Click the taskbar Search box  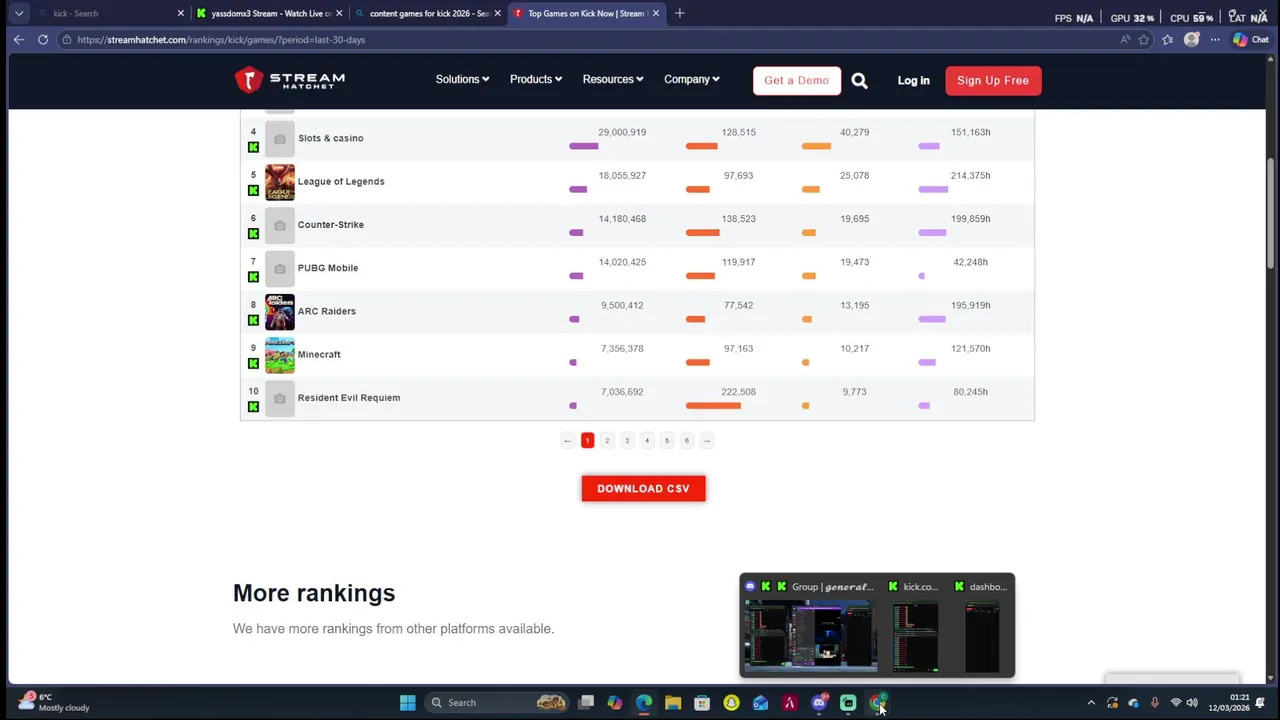coord(495,702)
